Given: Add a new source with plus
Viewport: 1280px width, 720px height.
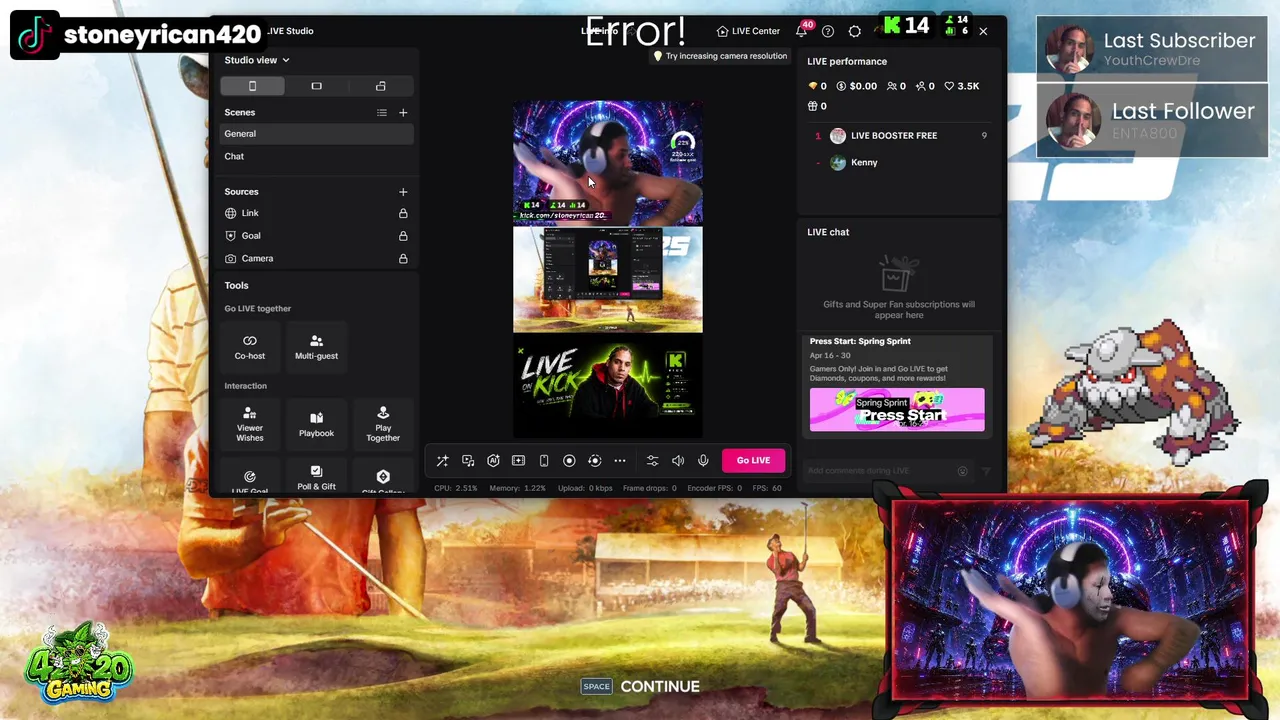Looking at the screenshot, I should pyautogui.click(x=403, y=192).
